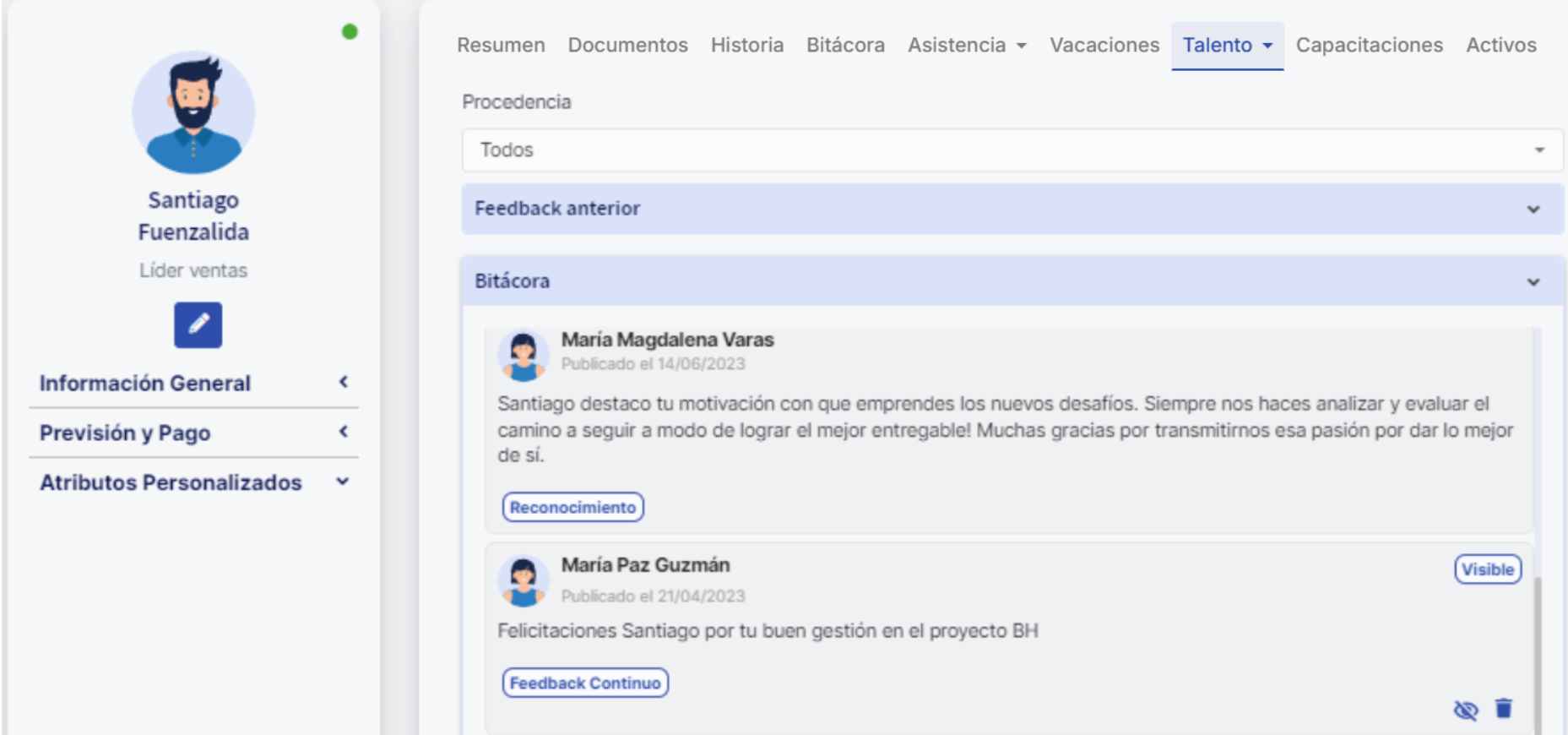
Task: Click the Reconocimiento tag
Action: (572, 507)
